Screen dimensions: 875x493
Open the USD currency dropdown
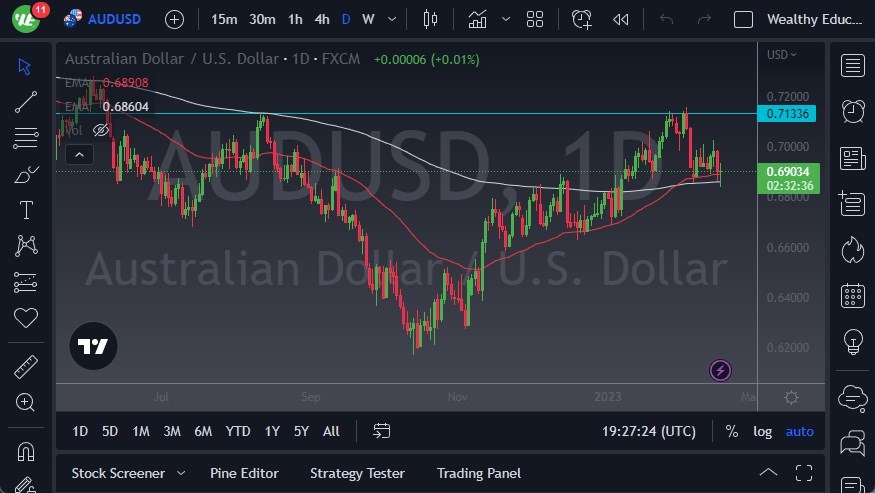[781, 55]
